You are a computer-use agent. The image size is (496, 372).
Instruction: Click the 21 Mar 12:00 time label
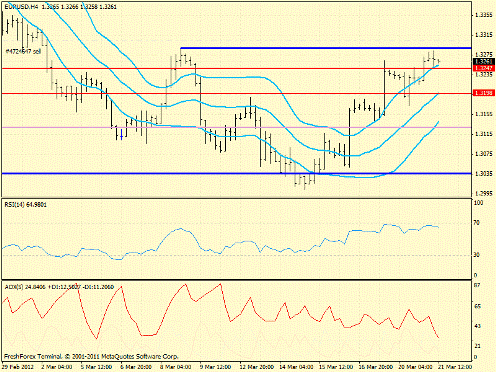455,367
